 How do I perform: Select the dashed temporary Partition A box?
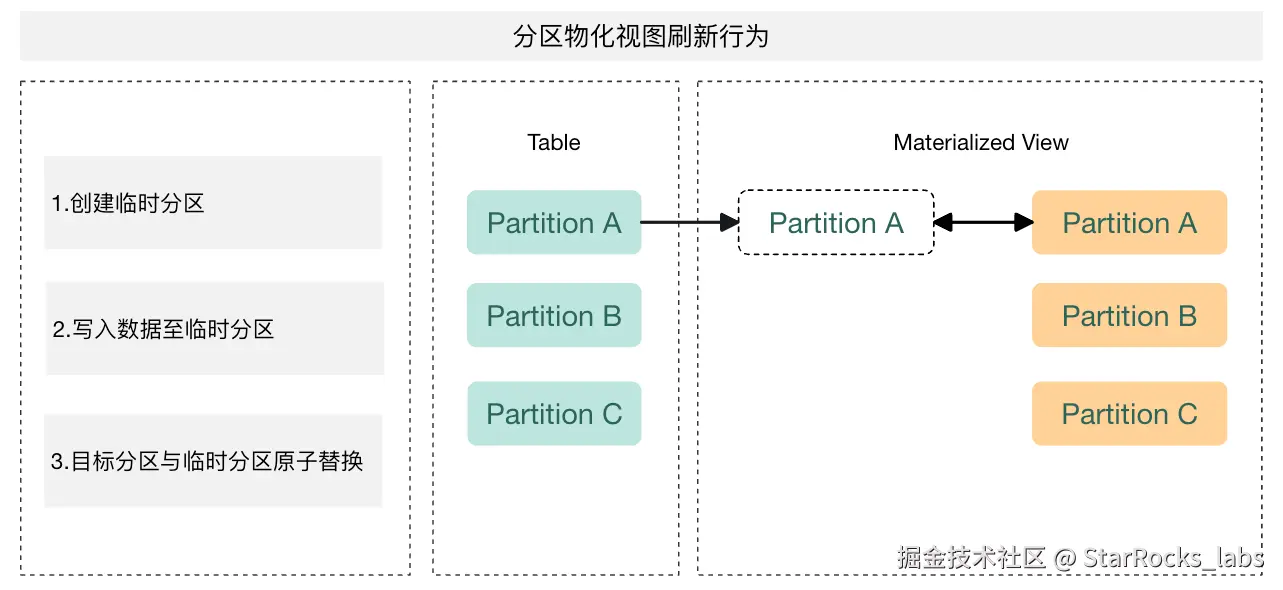[x=835, y=223]
